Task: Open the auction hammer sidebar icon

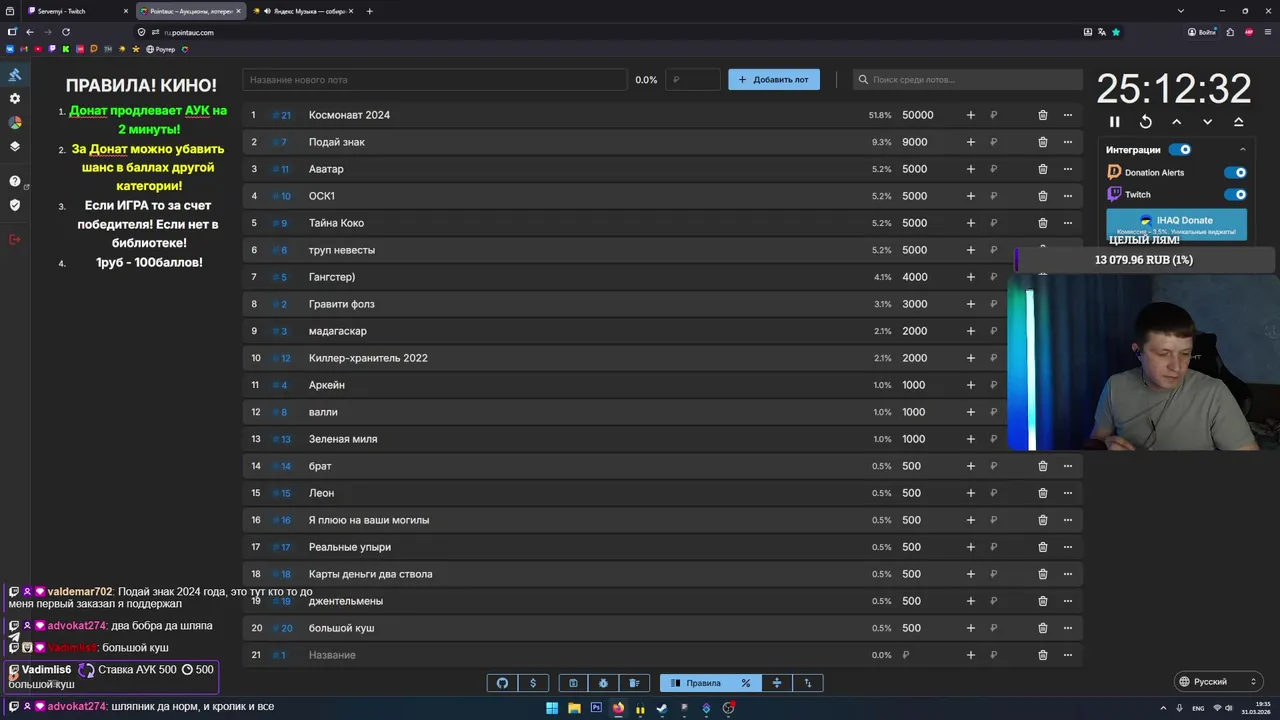Action: coord(15,75)
